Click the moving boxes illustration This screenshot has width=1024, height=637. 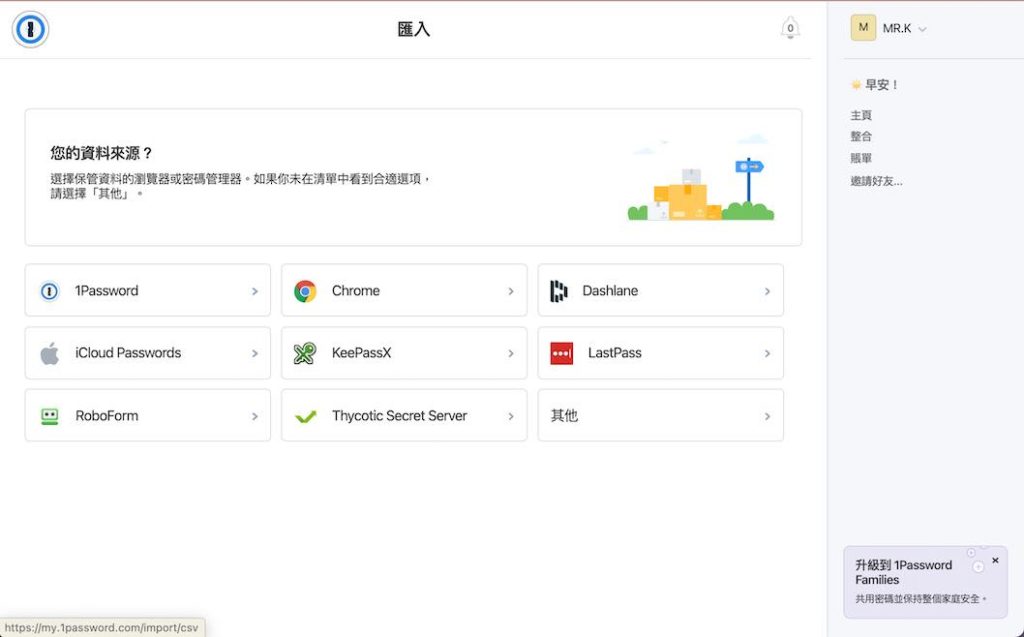(700, 179)
